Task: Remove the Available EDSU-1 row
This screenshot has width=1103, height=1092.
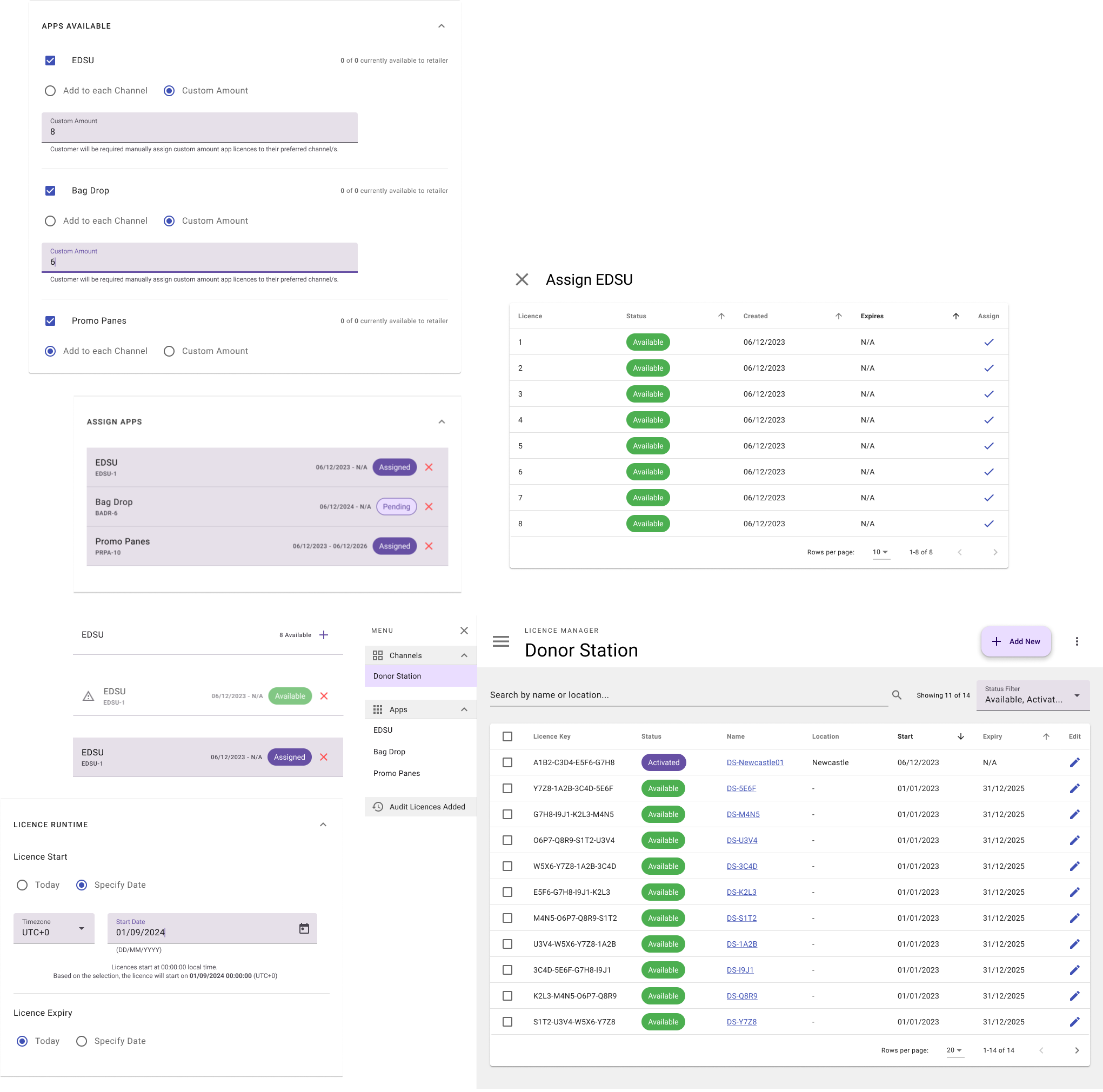Action: (324, 696)
